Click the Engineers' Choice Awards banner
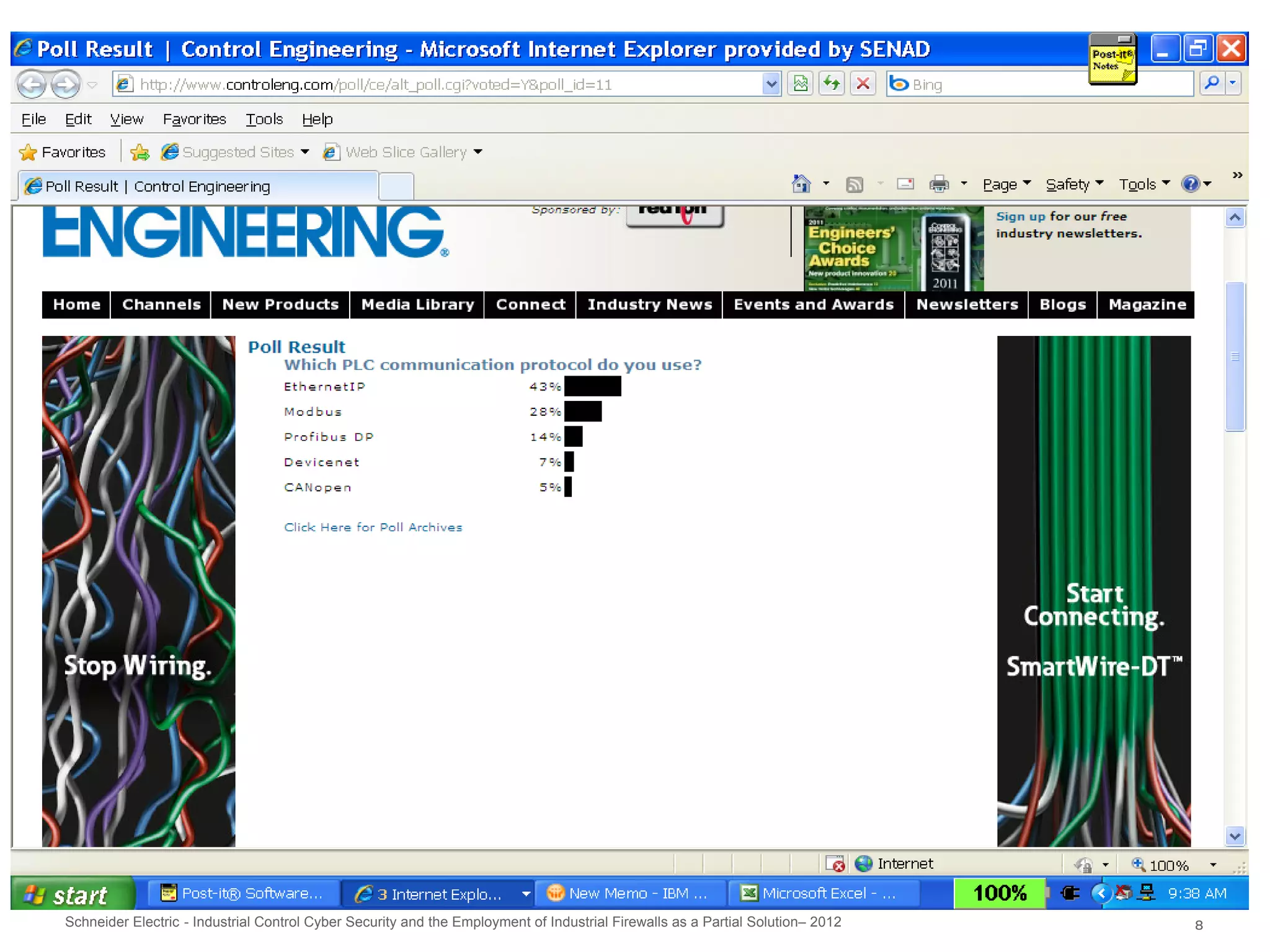 pos(893,249)
